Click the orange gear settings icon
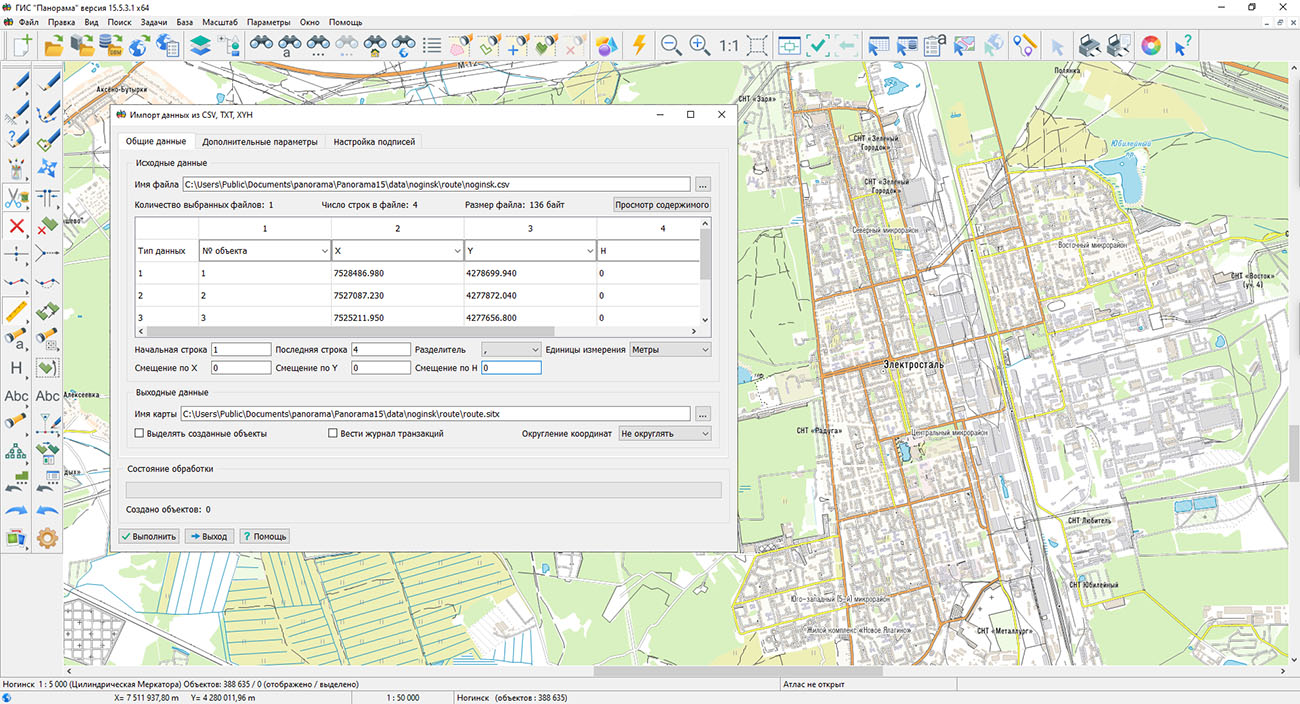Screen dimensions: 1300x704 pyautogui.click(x=47, y=538)
